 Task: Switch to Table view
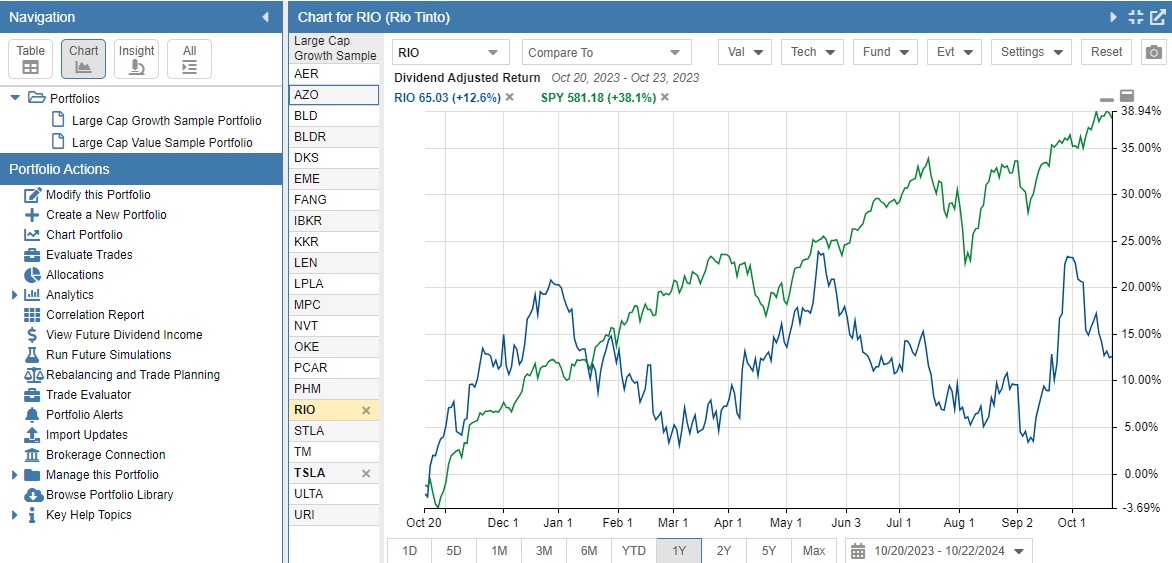point(31,59)
